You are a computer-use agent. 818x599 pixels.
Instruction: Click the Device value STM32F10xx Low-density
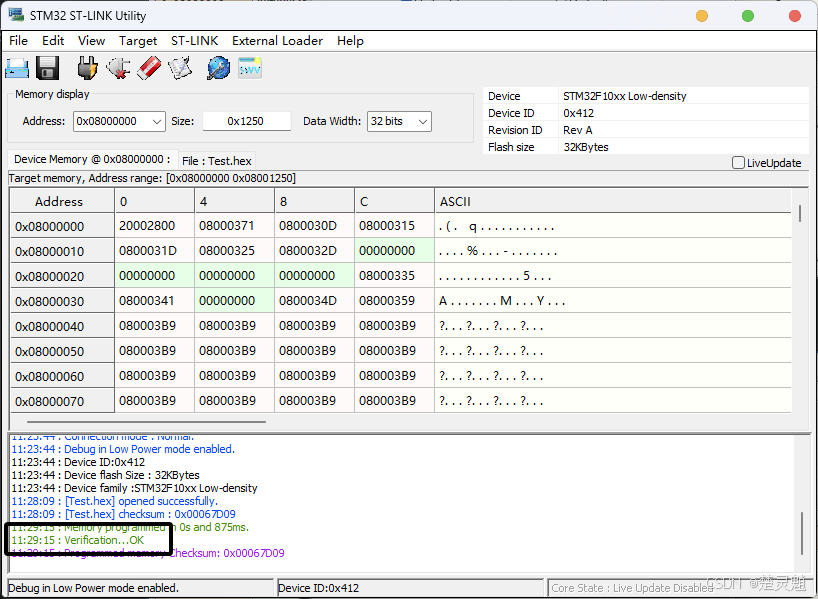[624, 96]
